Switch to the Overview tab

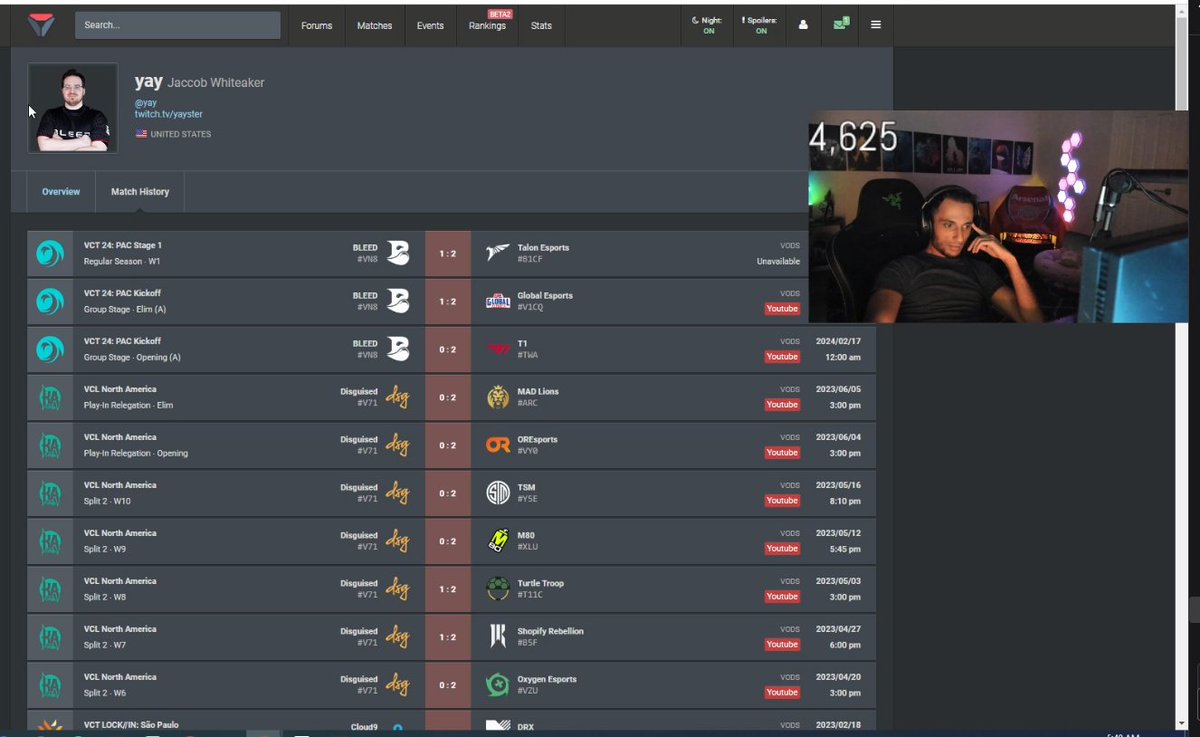pyautogui.click(x=61, y=192)
